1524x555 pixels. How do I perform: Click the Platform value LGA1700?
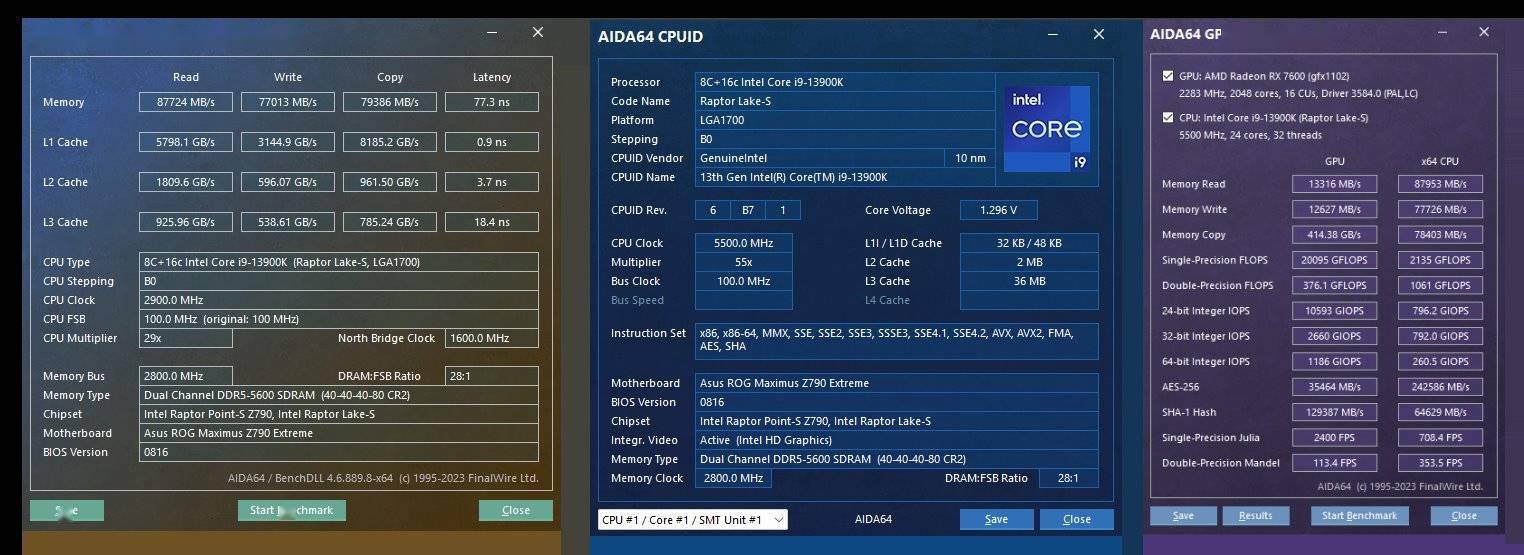click(845, 120)
